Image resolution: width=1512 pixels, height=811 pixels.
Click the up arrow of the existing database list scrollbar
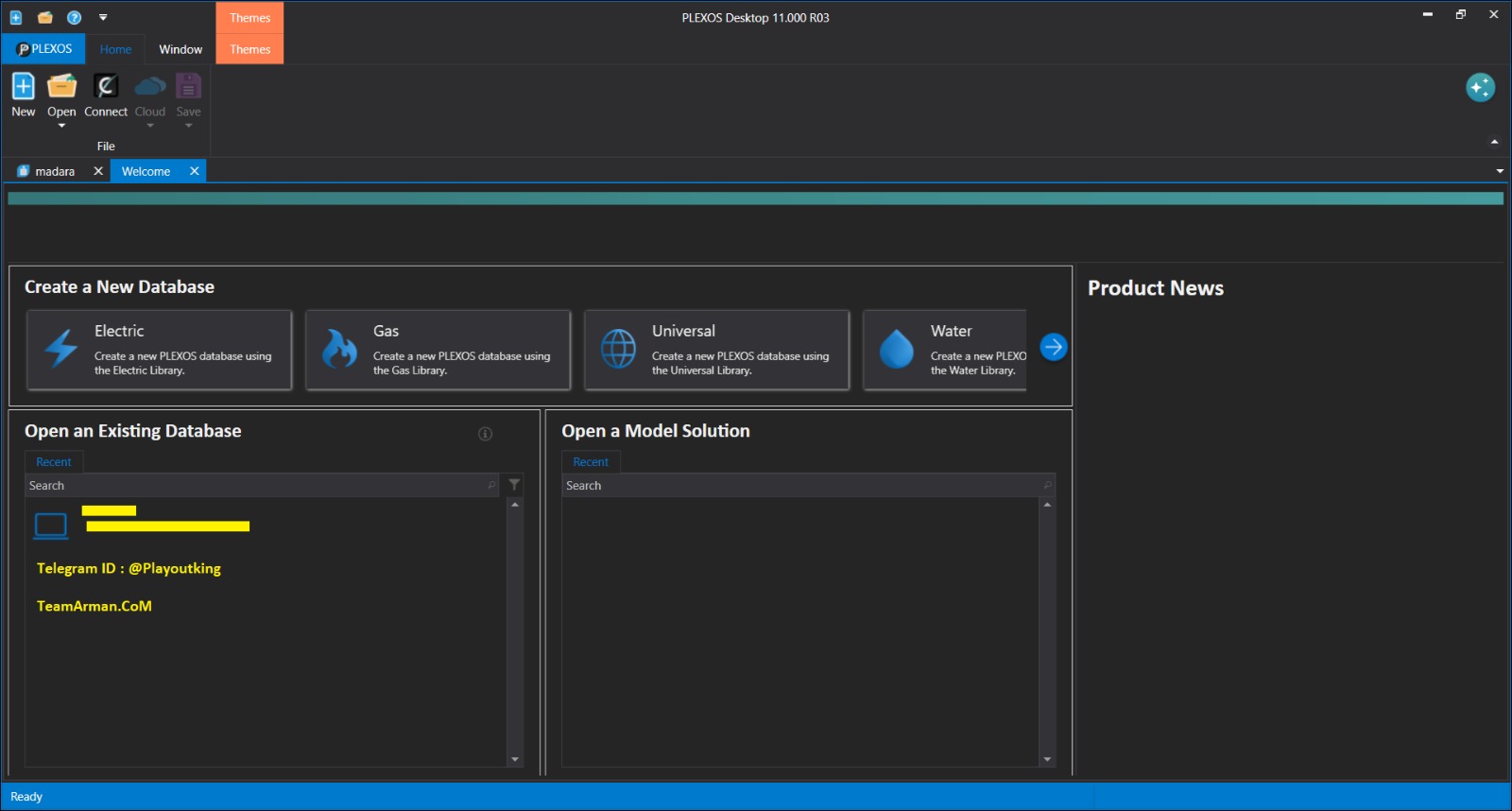pyautogui.click(x=515, y=505)
